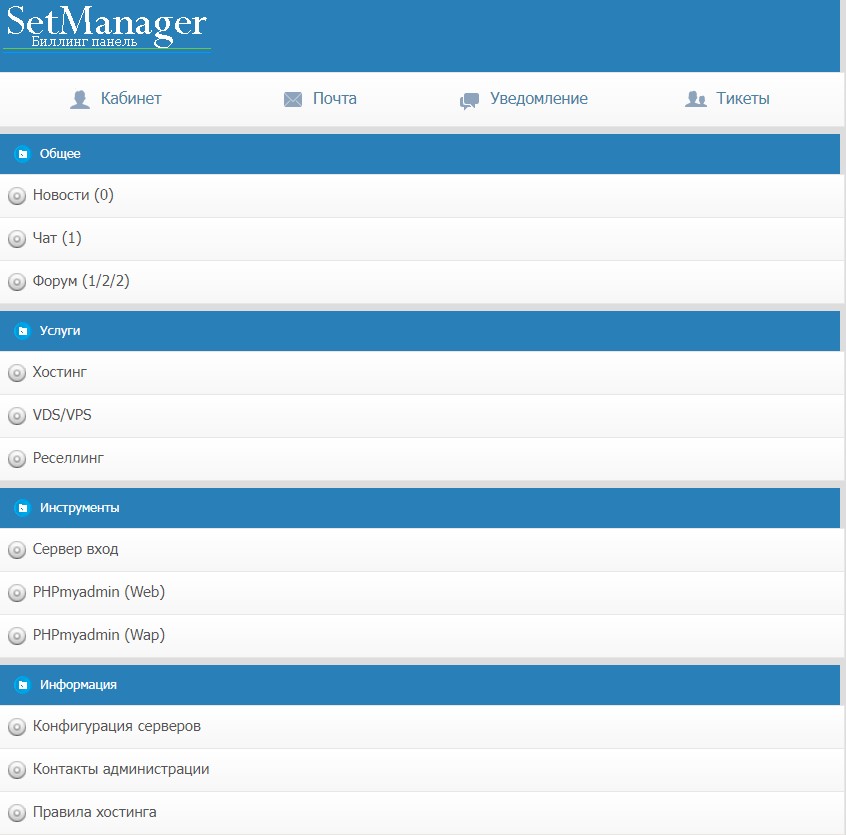This screenshot has width=846, height=835.
Task: Click the Общее section header icon
Action: click(x=22, y=154)
